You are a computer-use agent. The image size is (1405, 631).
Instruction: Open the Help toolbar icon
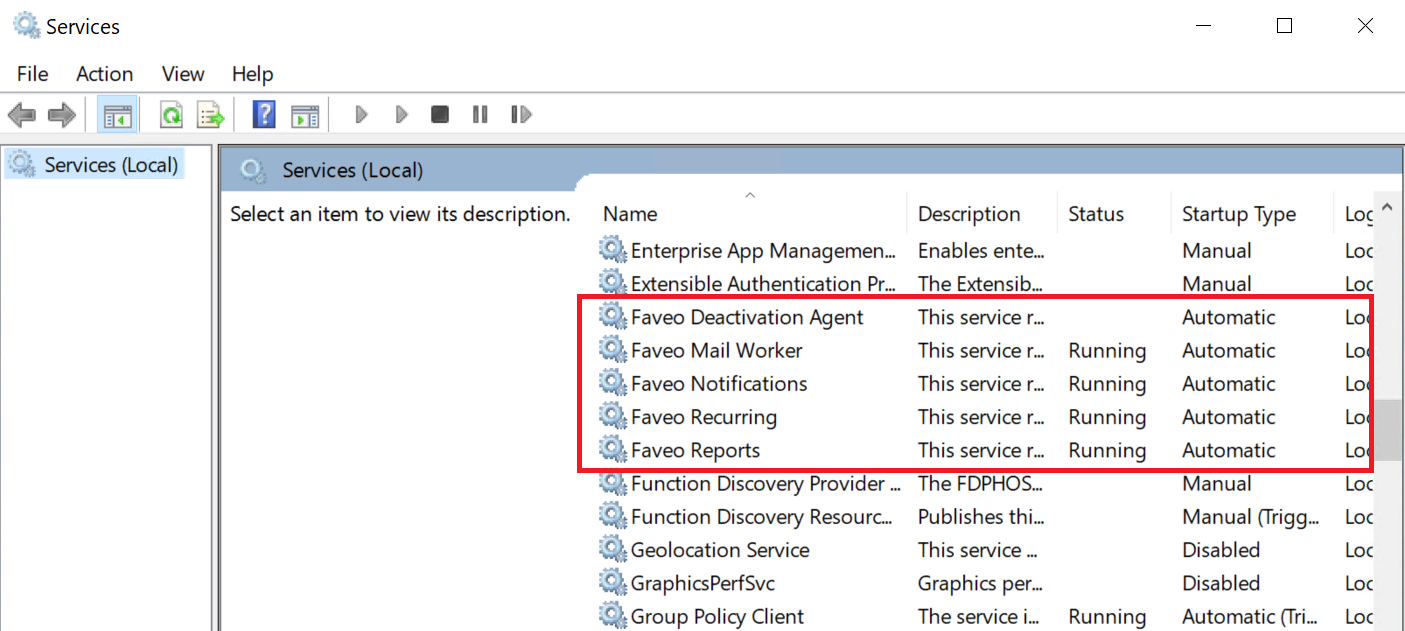click(x=264, y=114)
